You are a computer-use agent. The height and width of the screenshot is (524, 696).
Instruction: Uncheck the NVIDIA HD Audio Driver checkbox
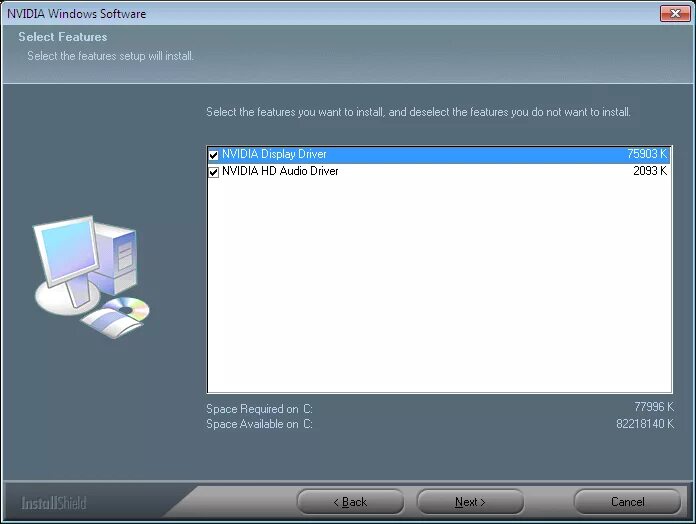click(214, 172)
